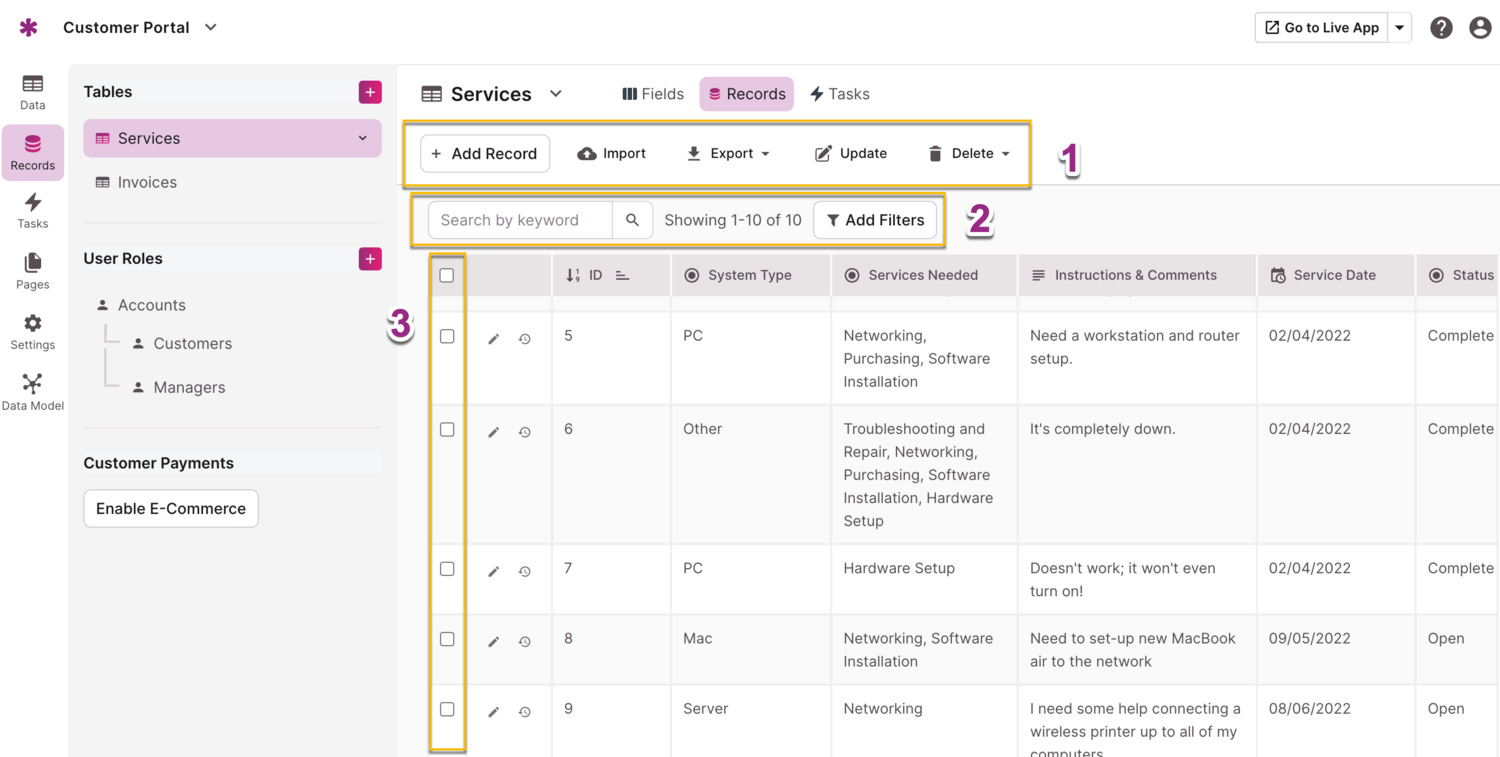The height and width of the screenshot is (757, 1500).
Task: Open Tasks from the left sidebar
Action: (x=32, y=211)
